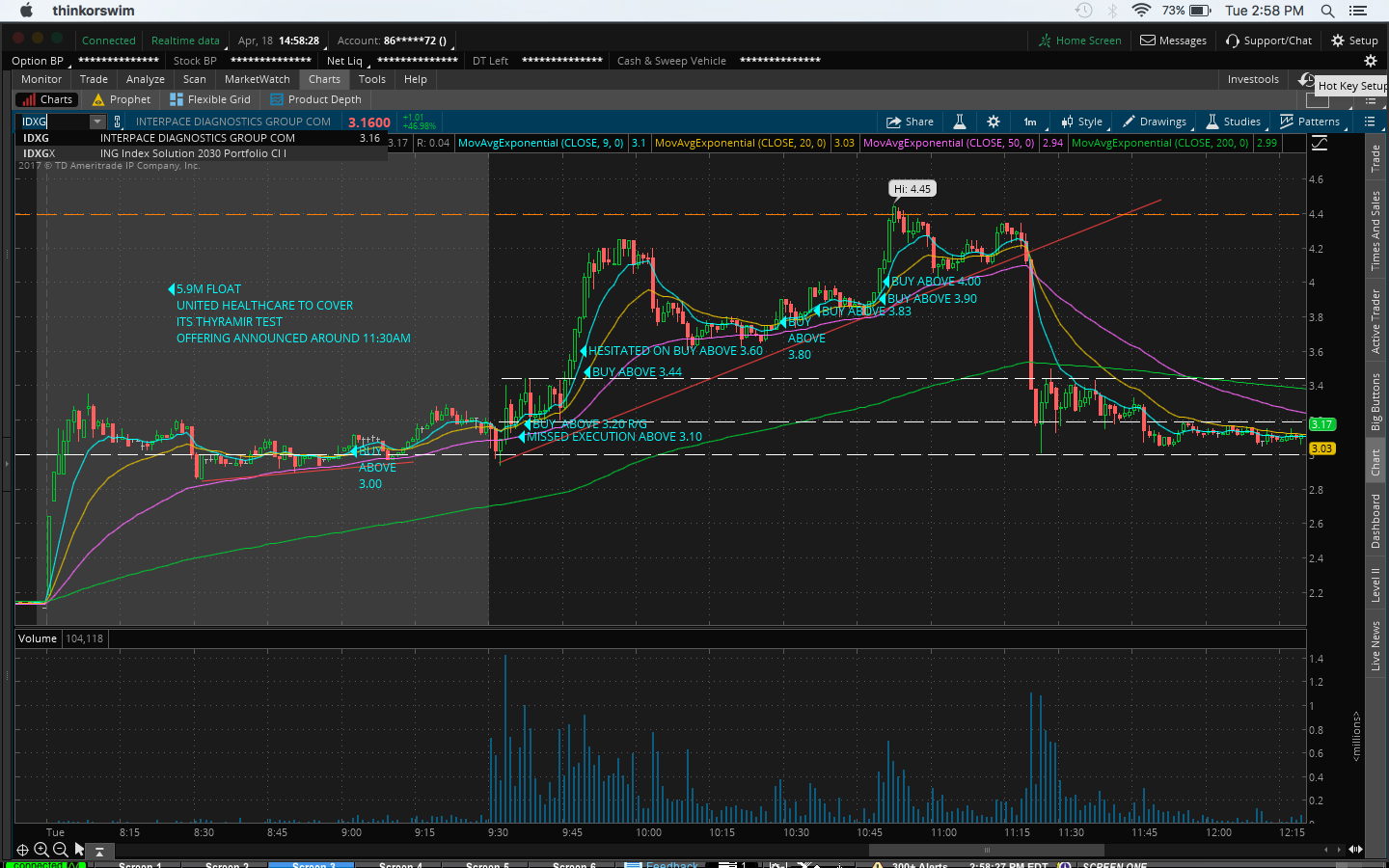Screen dimensions: 1389x868
Task: Switch to the MarketWatch tab
Action: click(257, 79)
